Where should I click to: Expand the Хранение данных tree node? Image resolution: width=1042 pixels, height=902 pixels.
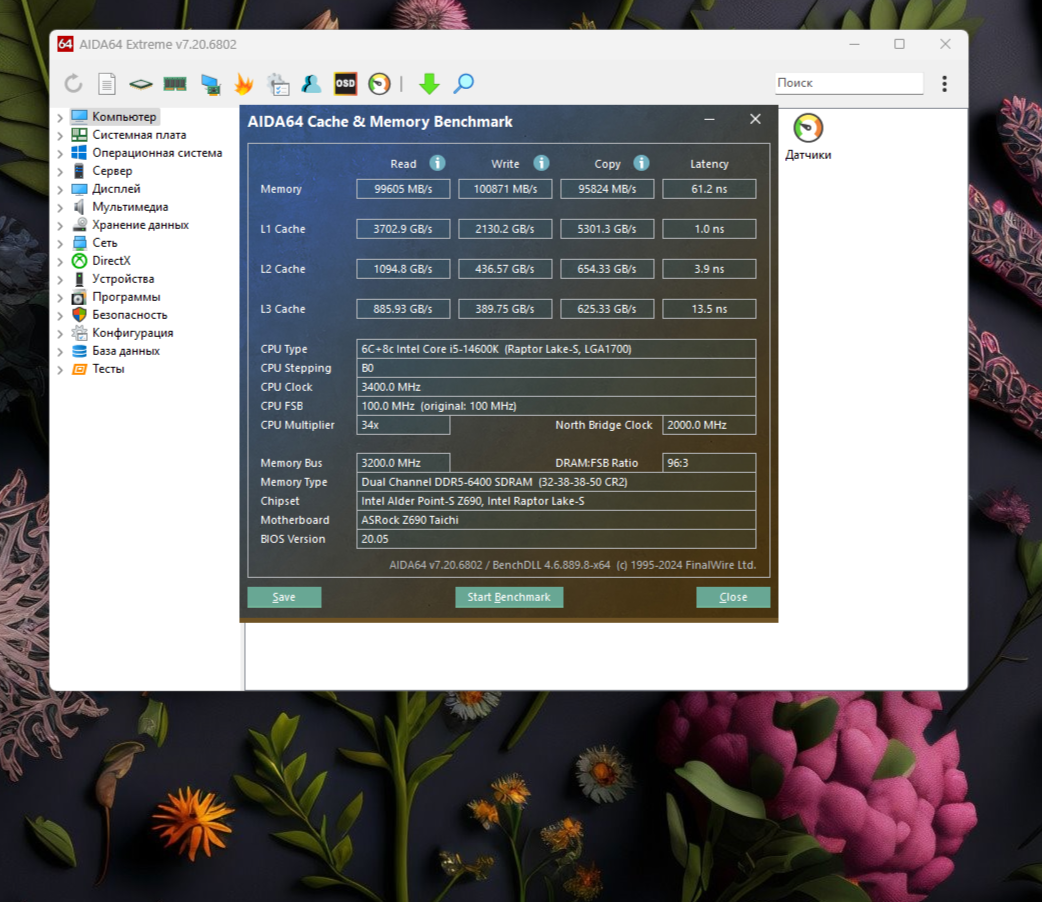(60, 225)
